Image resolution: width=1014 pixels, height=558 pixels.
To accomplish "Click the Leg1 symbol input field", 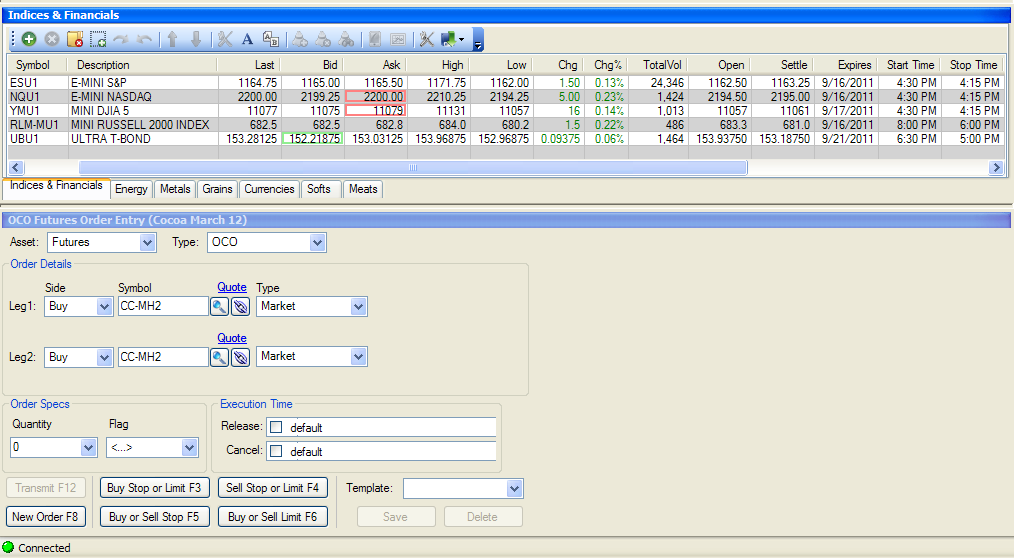I will point(163,306).
